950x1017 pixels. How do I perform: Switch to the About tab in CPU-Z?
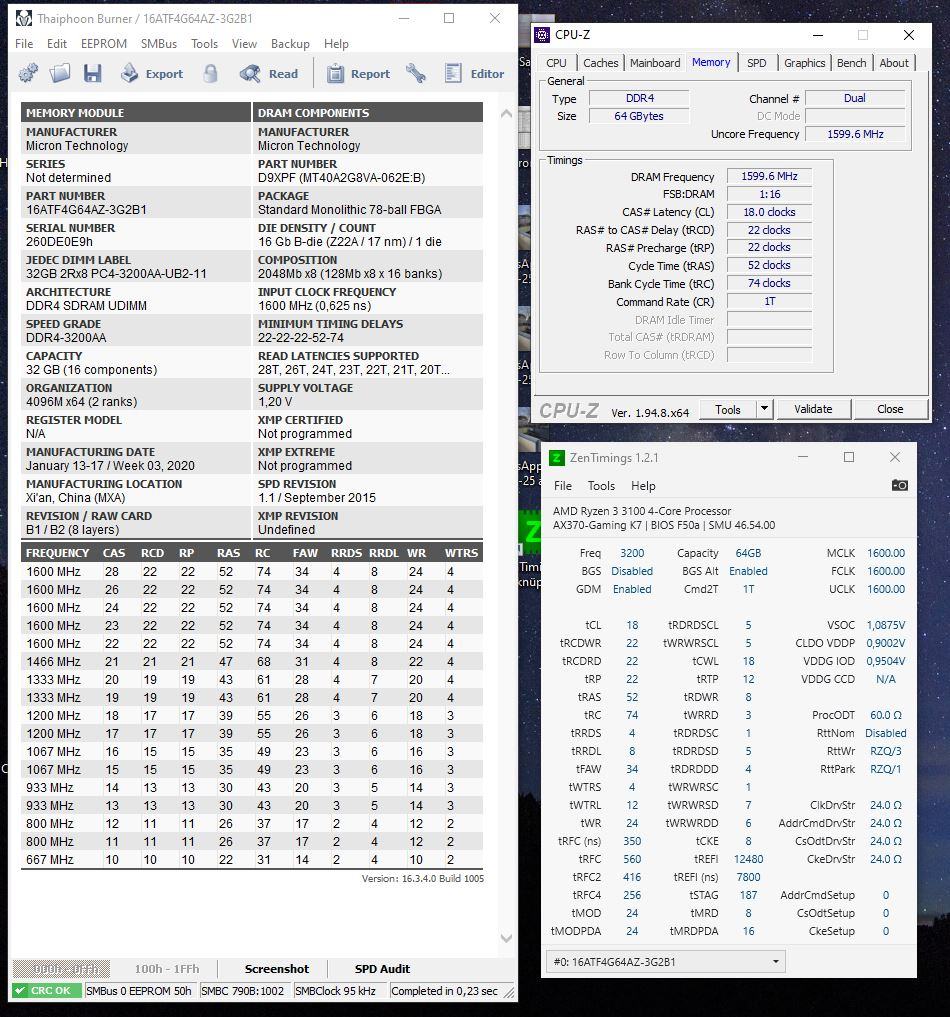(894, 63)
